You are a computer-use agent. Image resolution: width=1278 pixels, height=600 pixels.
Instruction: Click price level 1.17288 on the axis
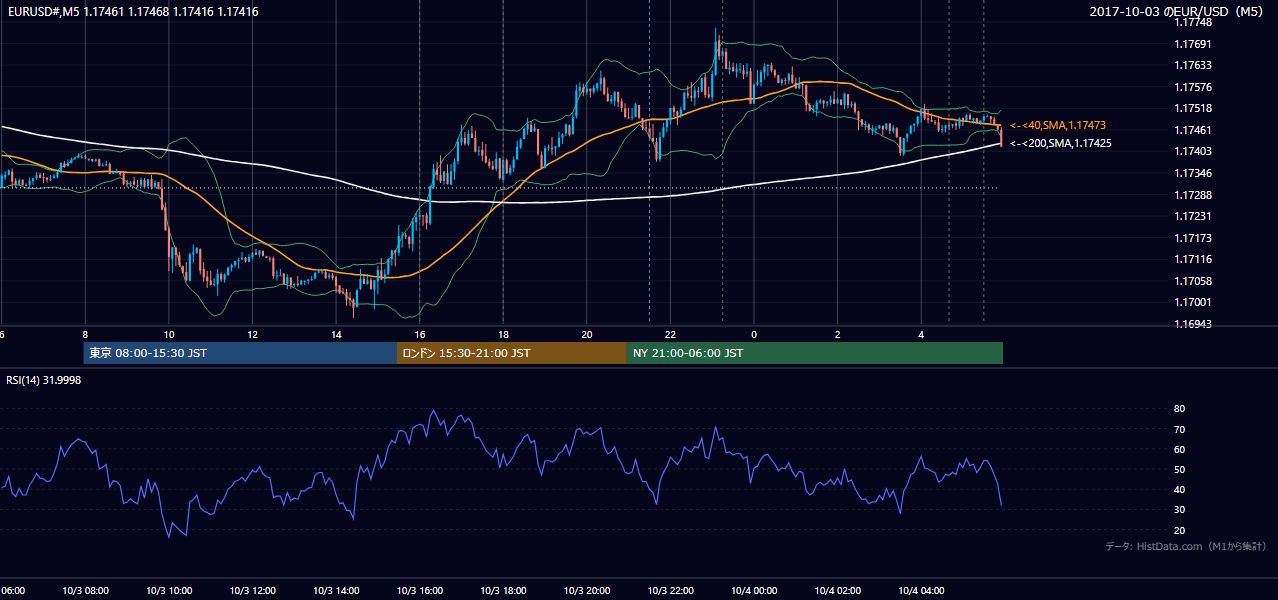pos(1193,194)
